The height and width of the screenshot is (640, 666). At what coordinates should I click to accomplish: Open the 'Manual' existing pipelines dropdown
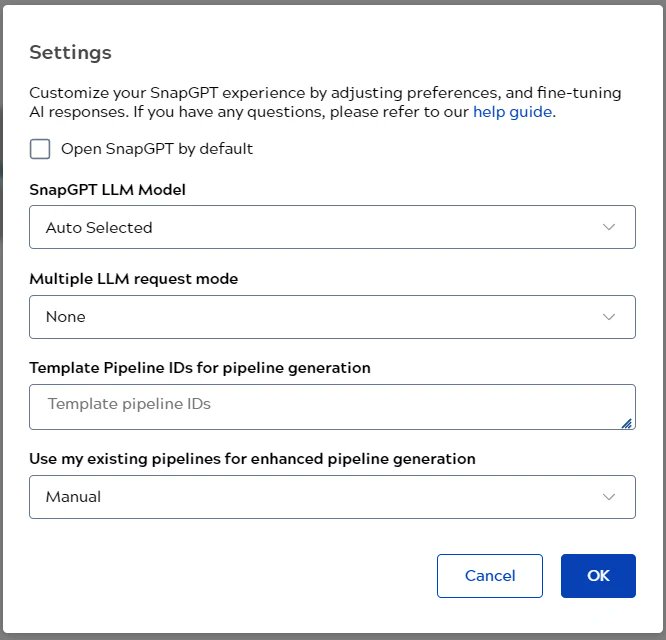pyautogui.click(x=333, y=497)
